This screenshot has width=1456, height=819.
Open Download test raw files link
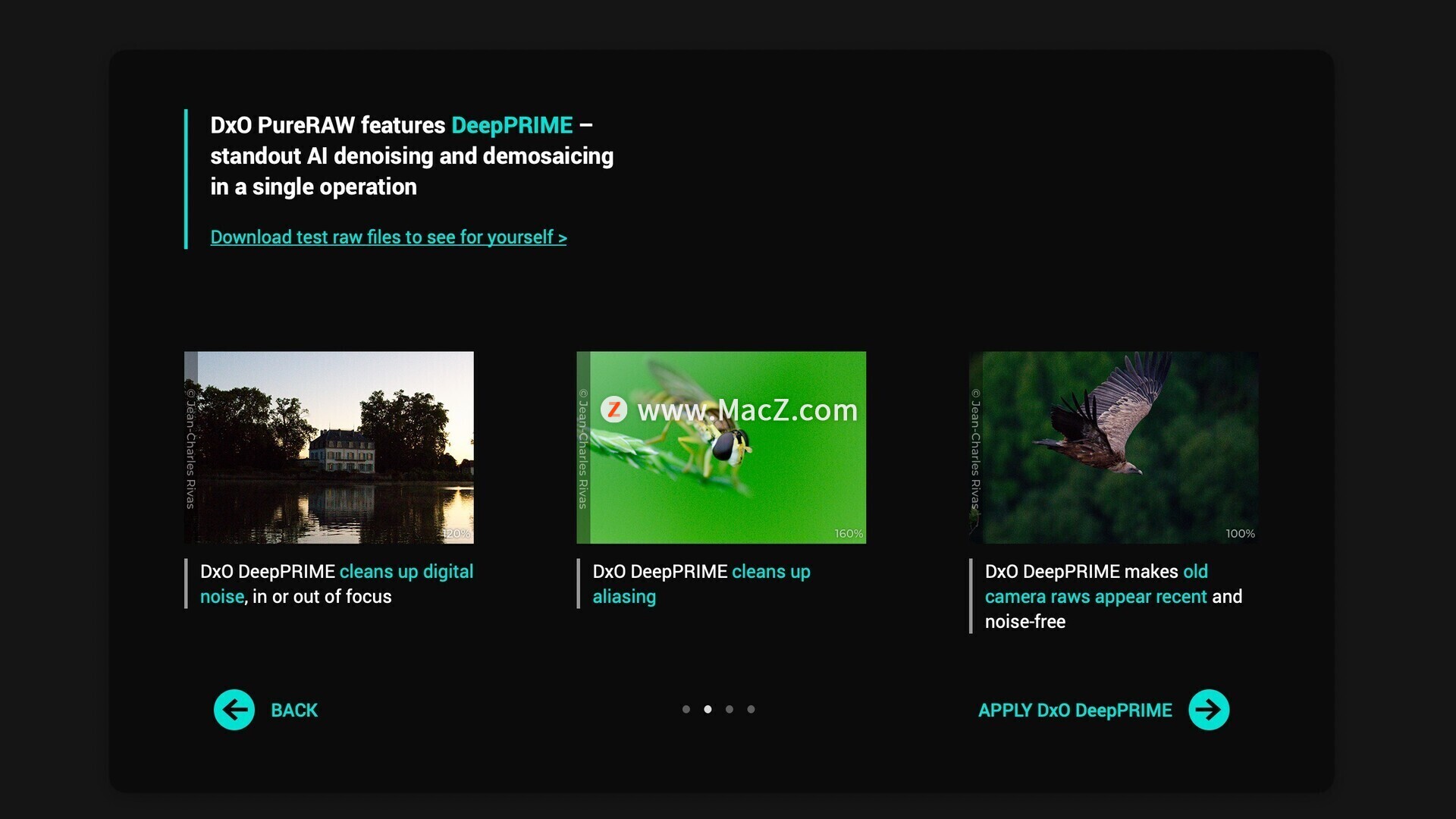click(388, 237)
